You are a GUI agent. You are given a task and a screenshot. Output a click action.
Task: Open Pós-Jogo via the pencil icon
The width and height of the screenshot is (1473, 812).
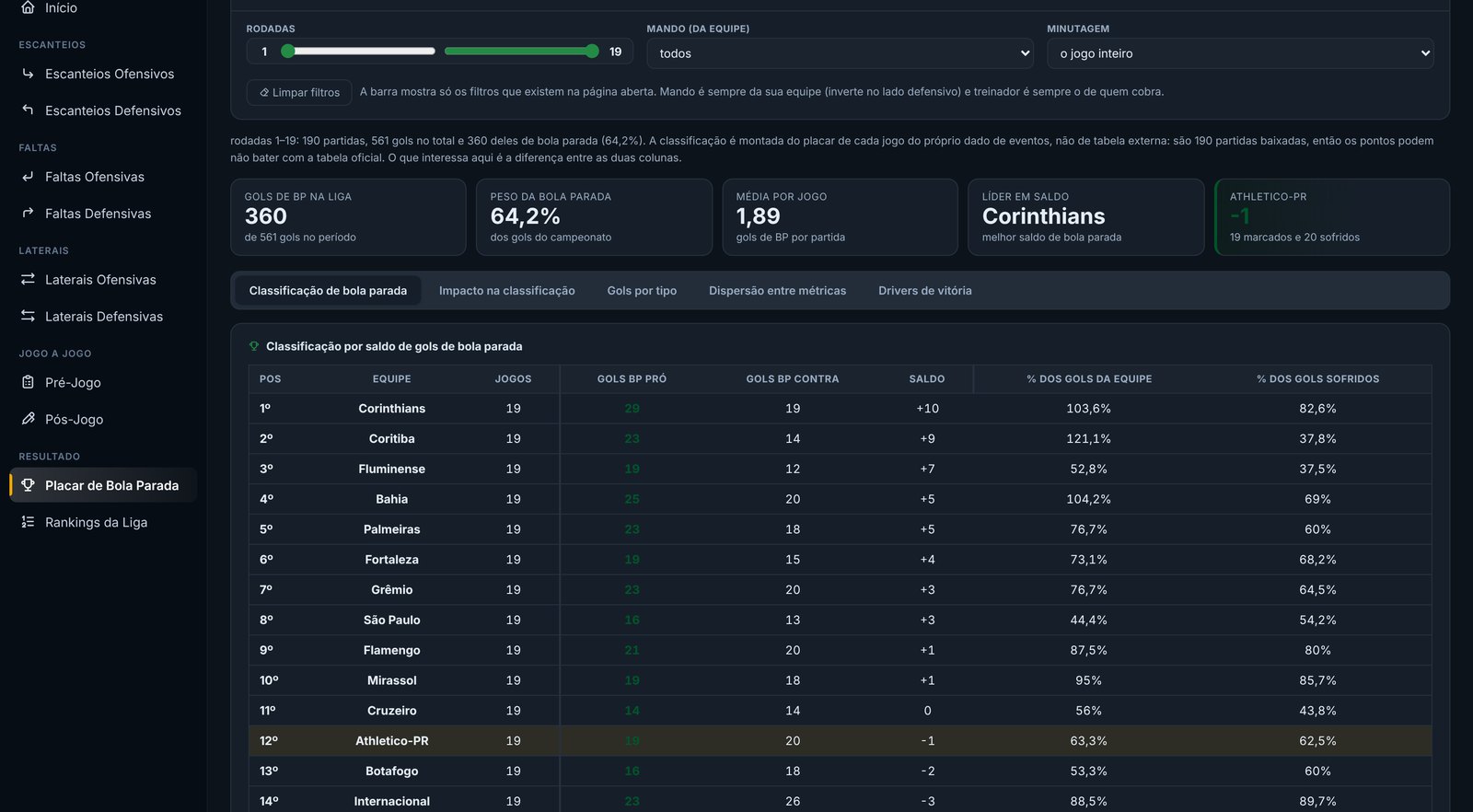coord(28,420)
